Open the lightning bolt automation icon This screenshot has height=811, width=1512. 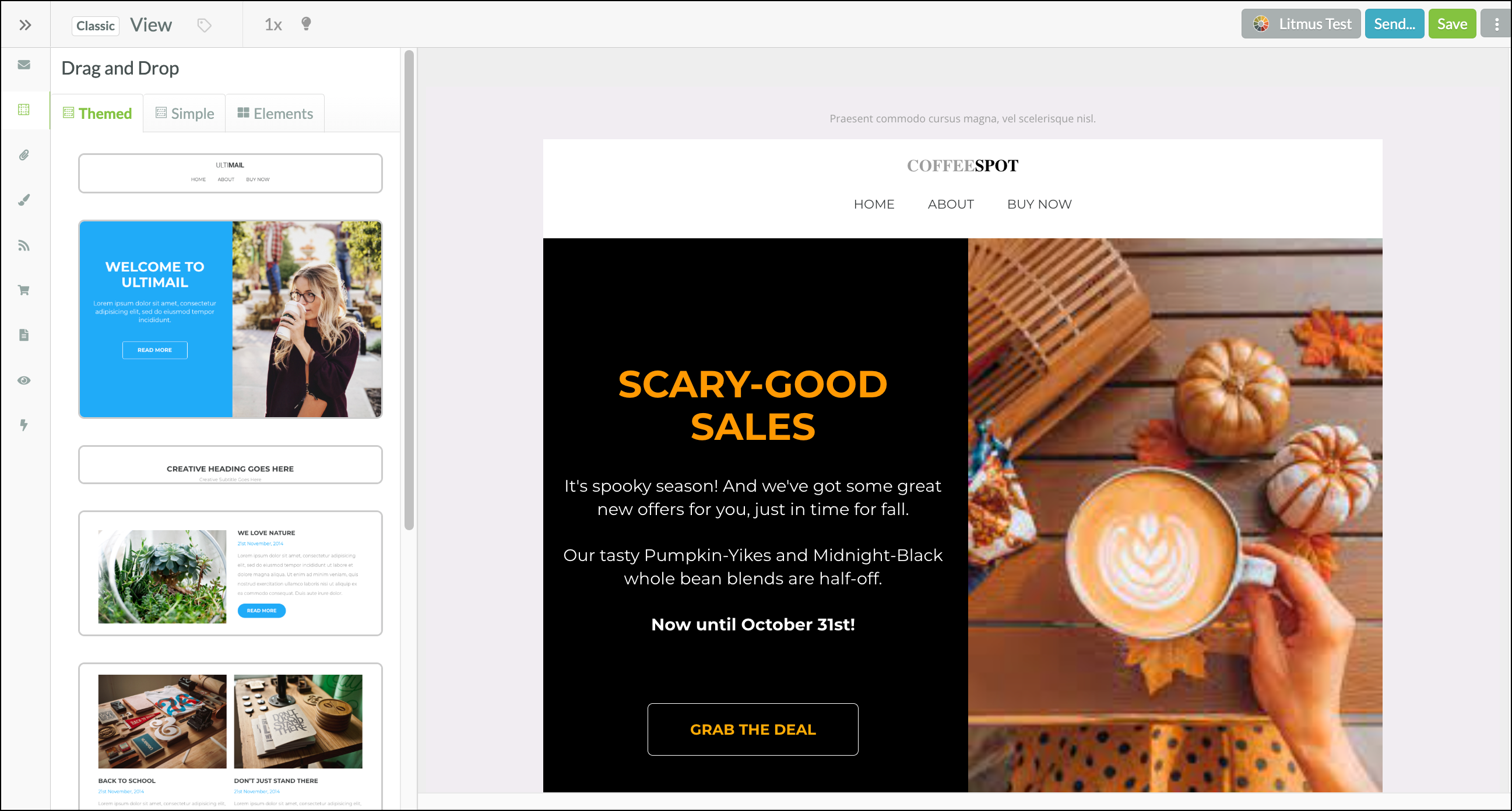pos(24,425)
